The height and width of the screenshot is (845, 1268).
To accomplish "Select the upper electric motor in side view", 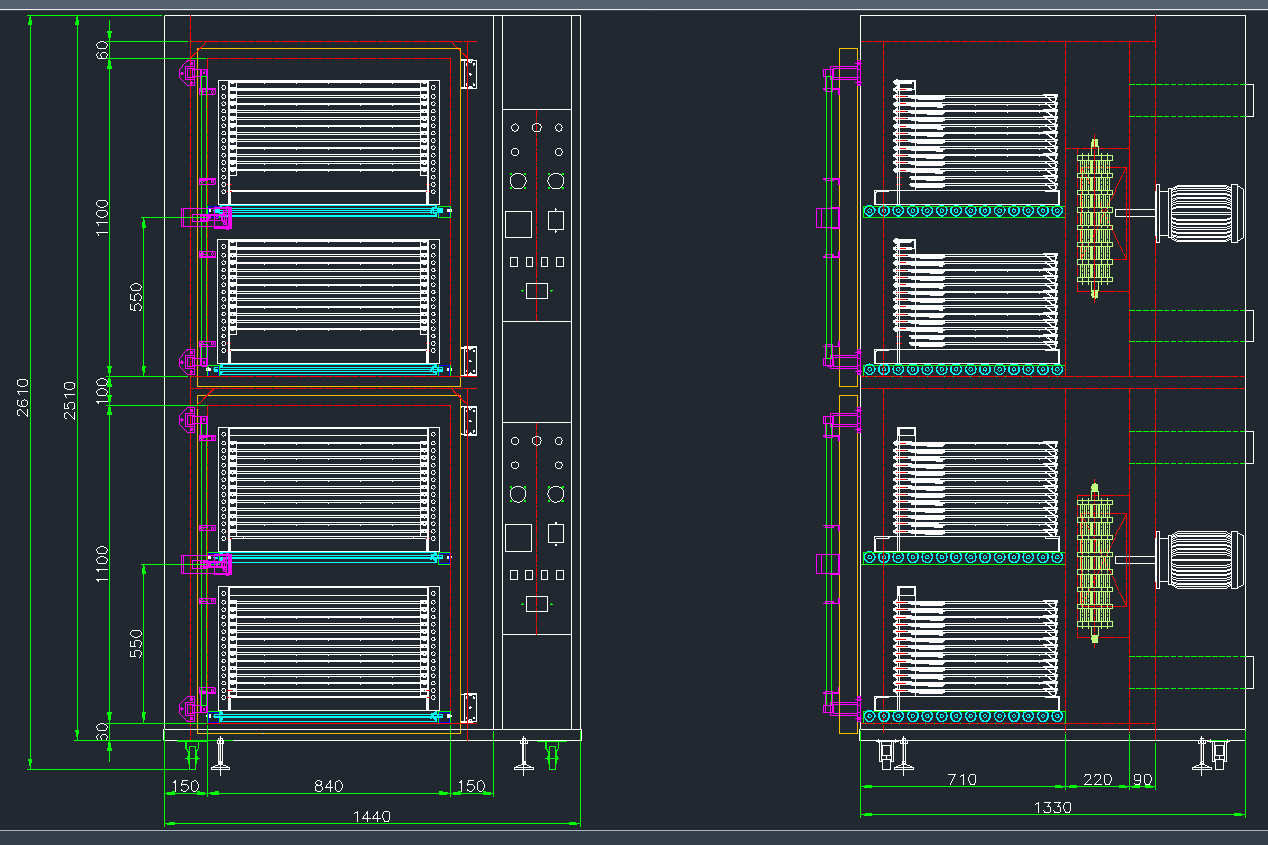I will [x=1200, y=213].
